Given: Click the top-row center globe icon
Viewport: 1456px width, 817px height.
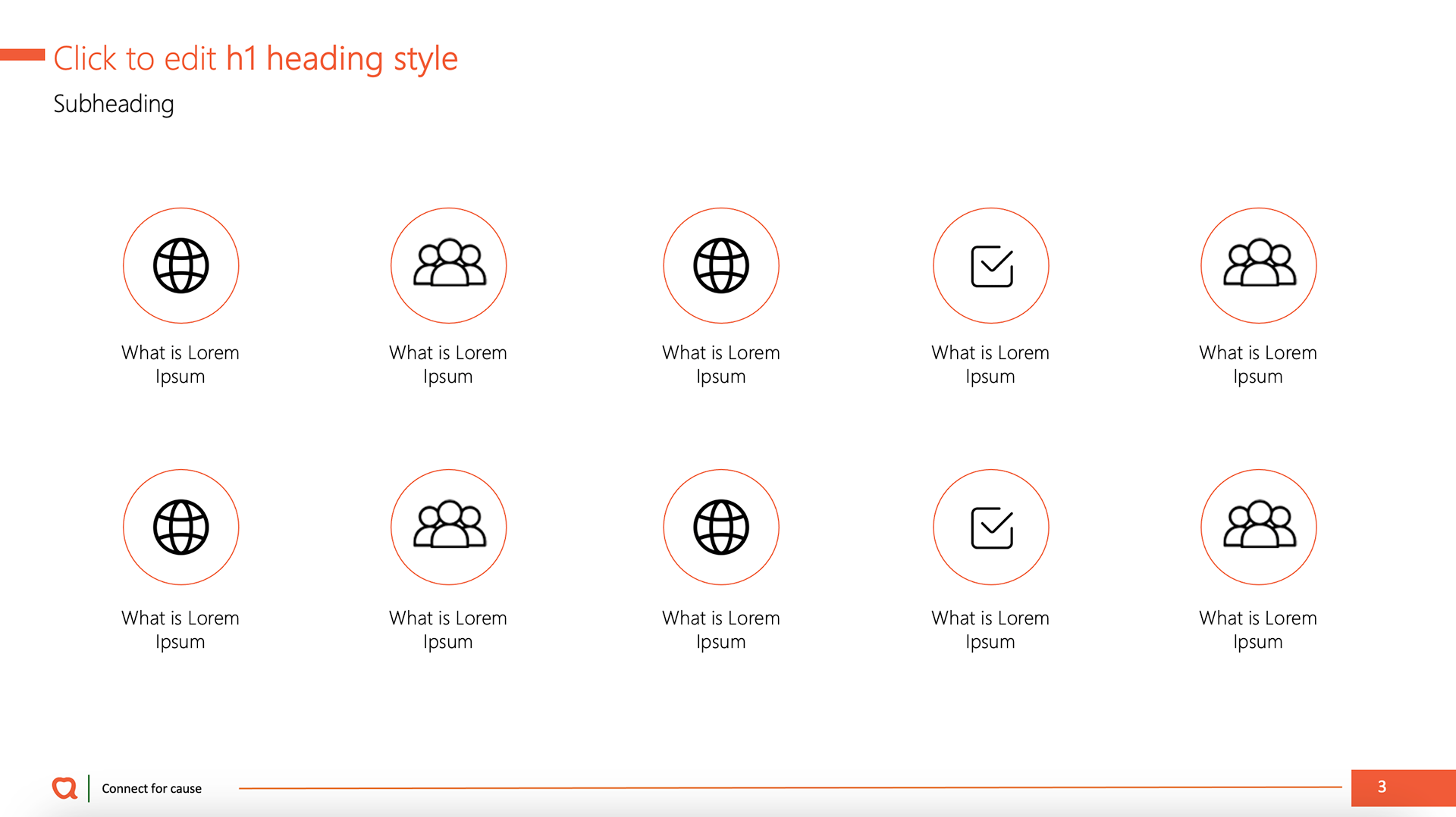Looking at the screenshot, I should [721, 265].
